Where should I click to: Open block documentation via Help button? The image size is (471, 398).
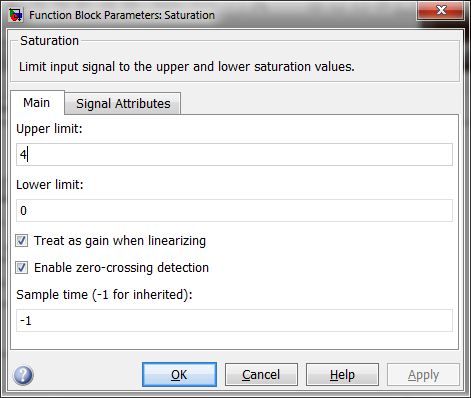[x=342, y=375]
